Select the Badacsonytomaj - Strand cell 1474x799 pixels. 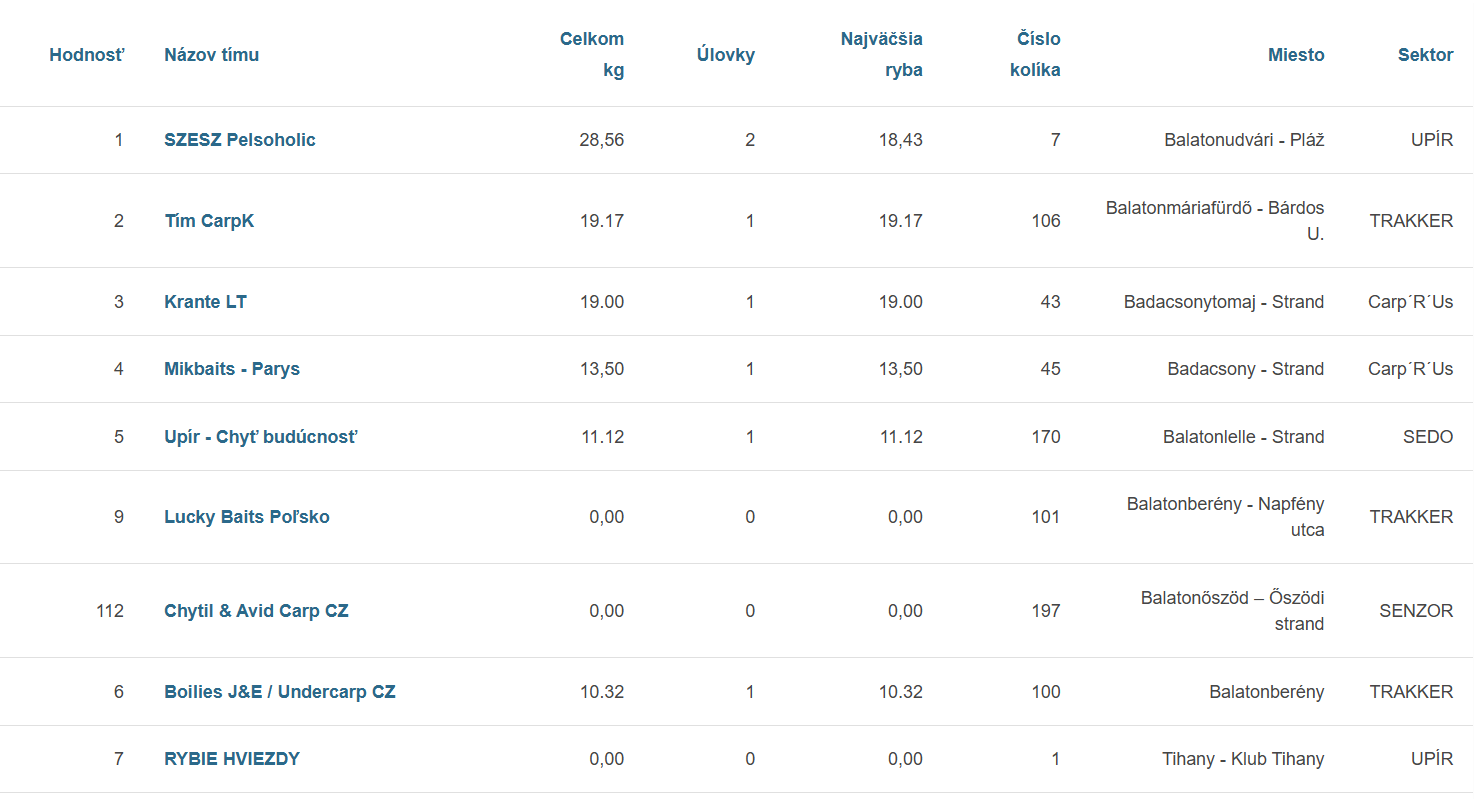point(1224,302)
